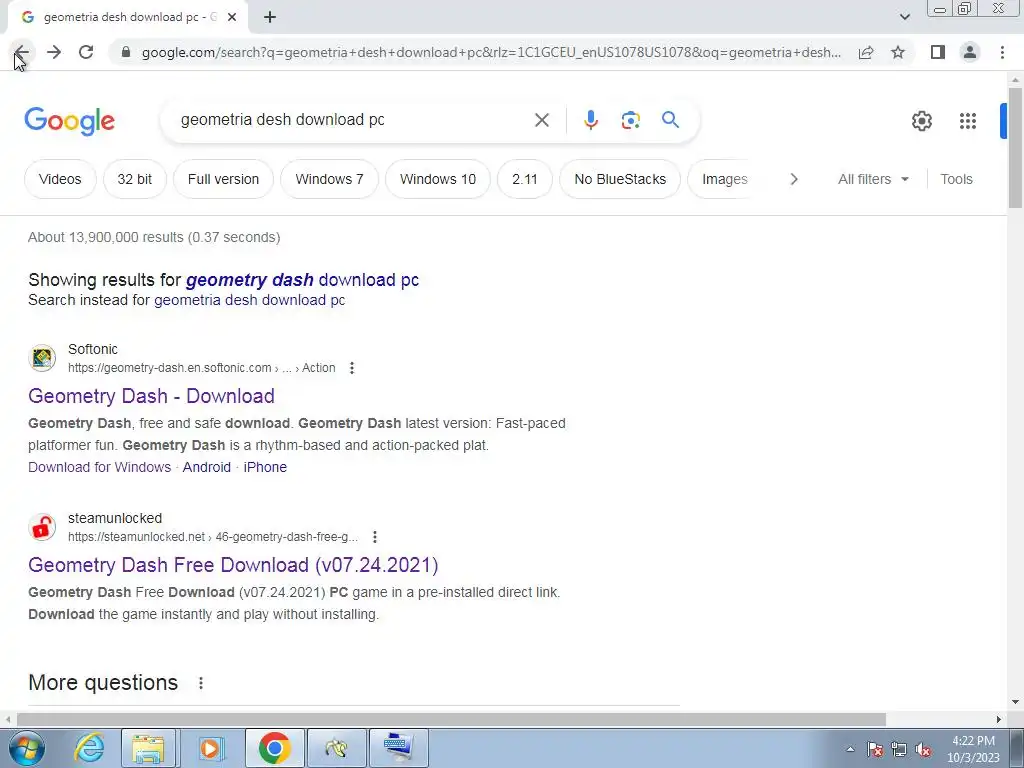Apply the No BlueStacks filter chip

pyautogui.click(x=620, y=179)
